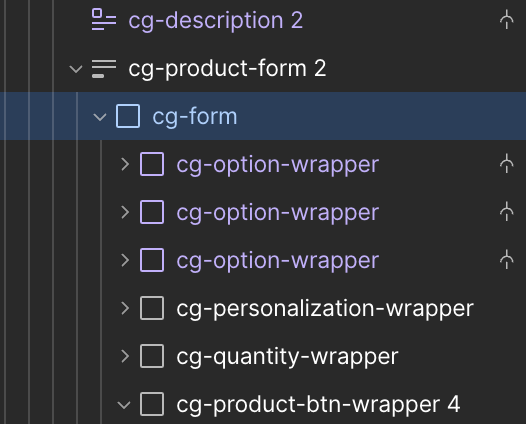Viewport: 526px width, 424px height.
Task: Collapse the cg-product-btn-wrapper 4 element
Action: 124,405
